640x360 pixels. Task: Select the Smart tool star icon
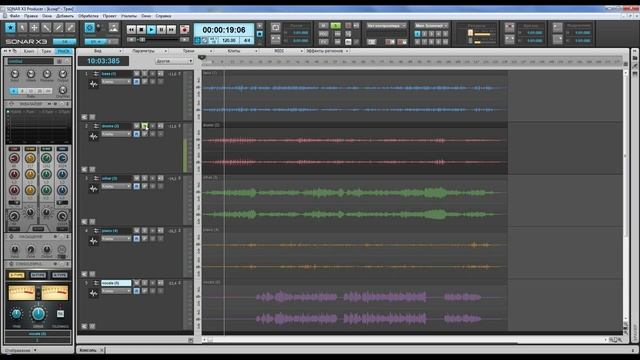coord(10,28)
